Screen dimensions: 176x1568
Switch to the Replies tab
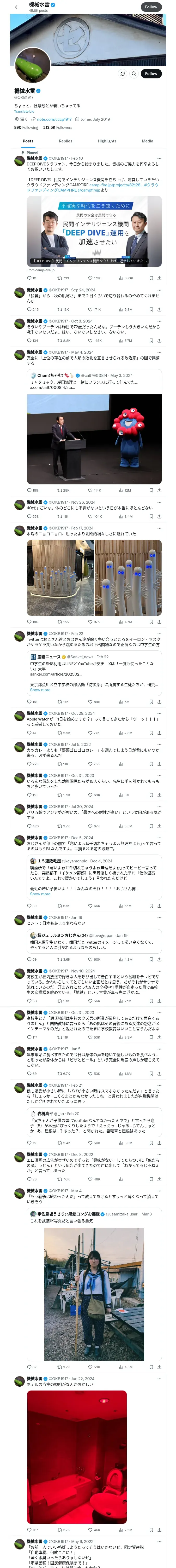65,141
